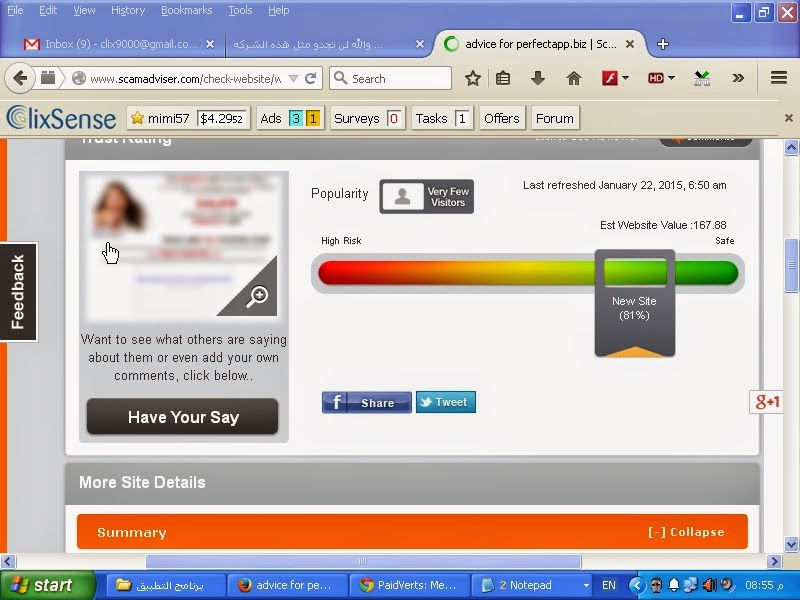Tweet the page via Twitter button
The height and width of the screenshot is (600, 800).
click(x=445, y=402)
